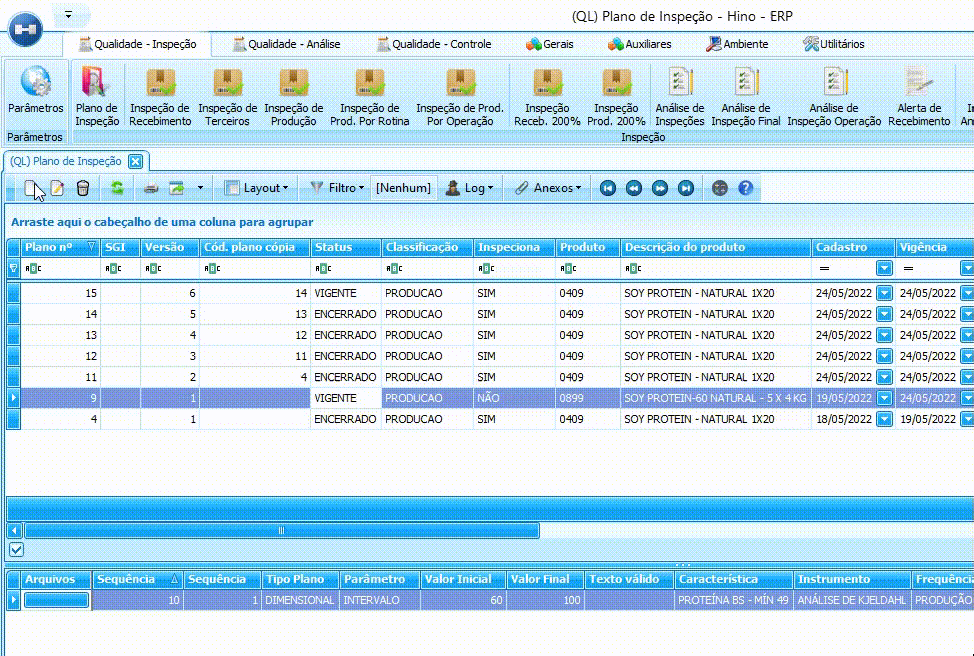Sort by the Status column header
974x656 pixels.
click(345, 247)
